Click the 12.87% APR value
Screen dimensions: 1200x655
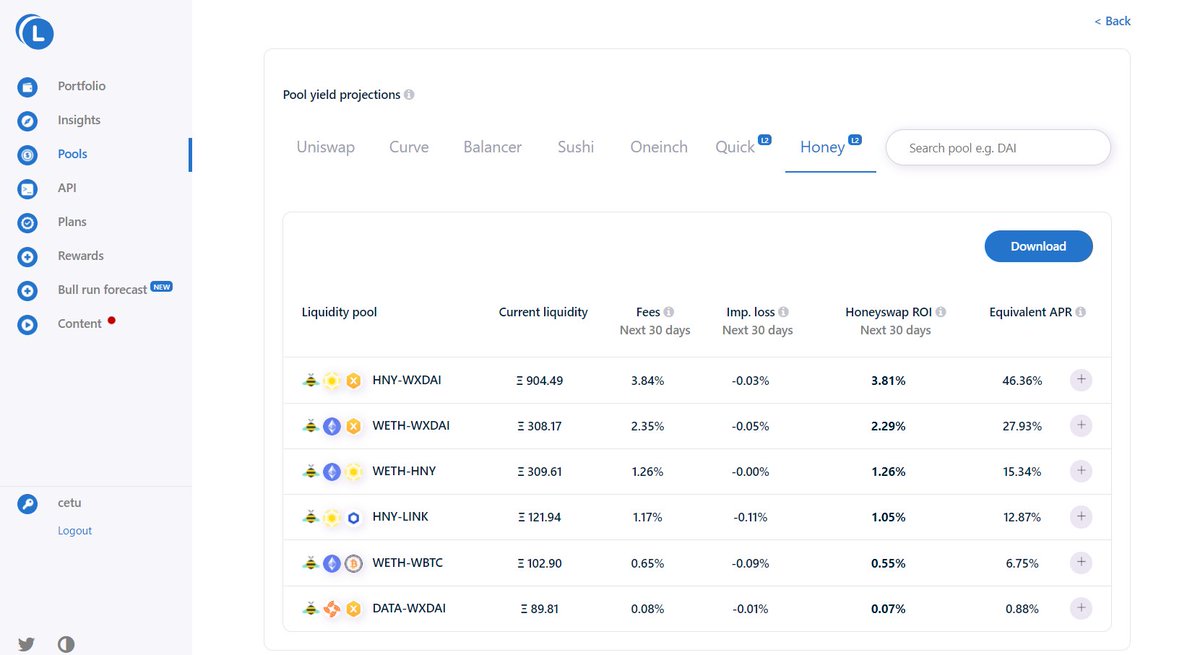pyautogui.click(x=1022, y=518)
